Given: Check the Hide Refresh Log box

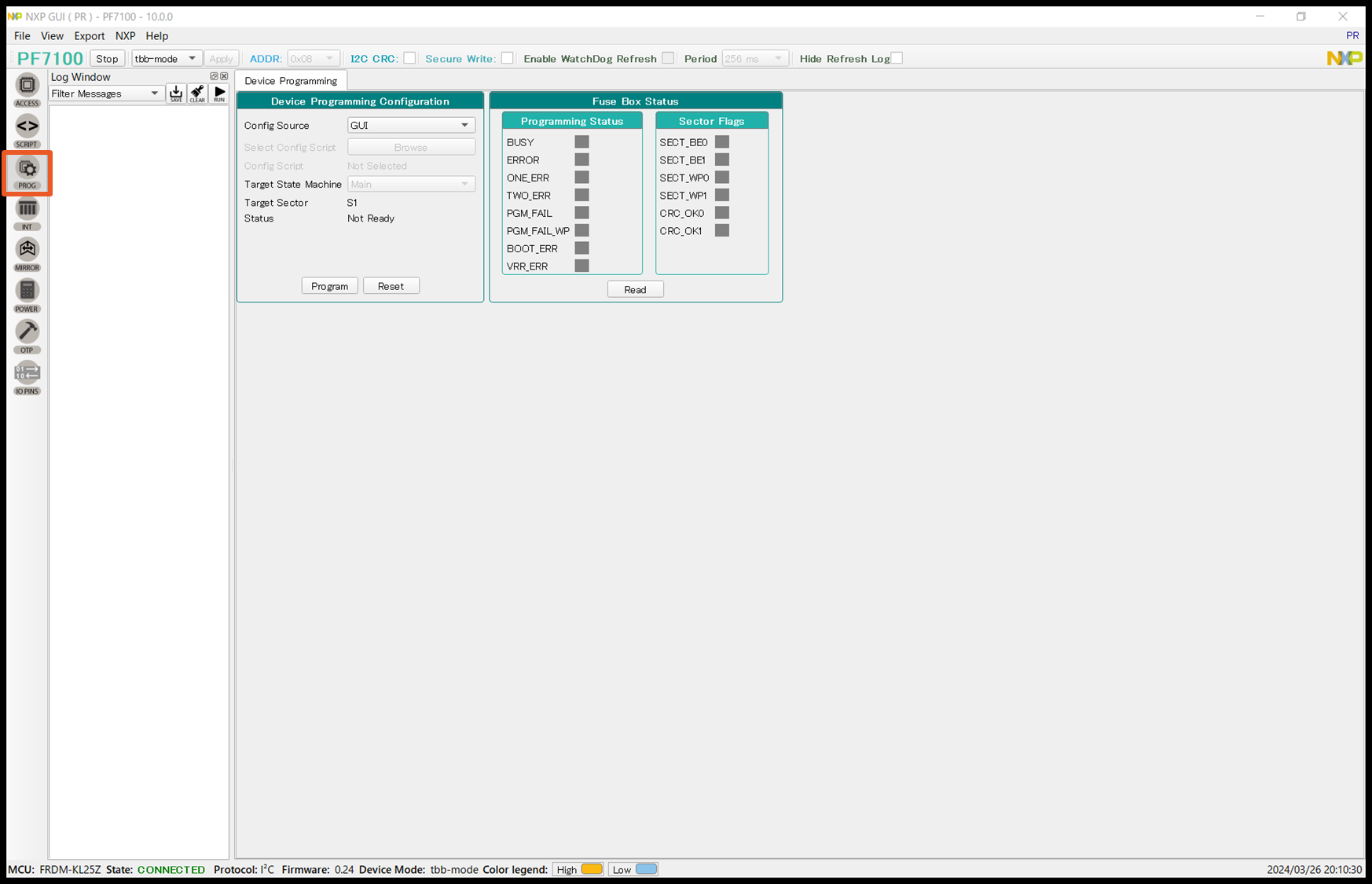Looking at the screenshot, I should pyautogui.click(x=897, y=58).
